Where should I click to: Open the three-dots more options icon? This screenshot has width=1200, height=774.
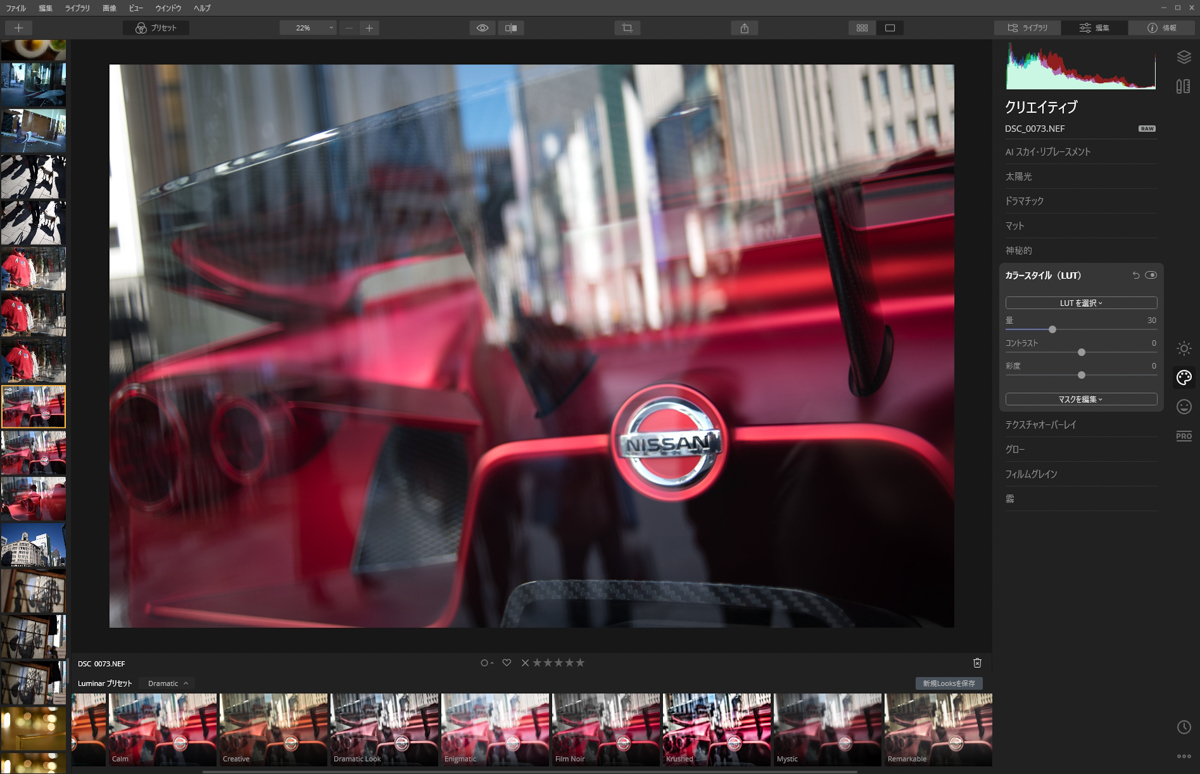(1184, 756)
